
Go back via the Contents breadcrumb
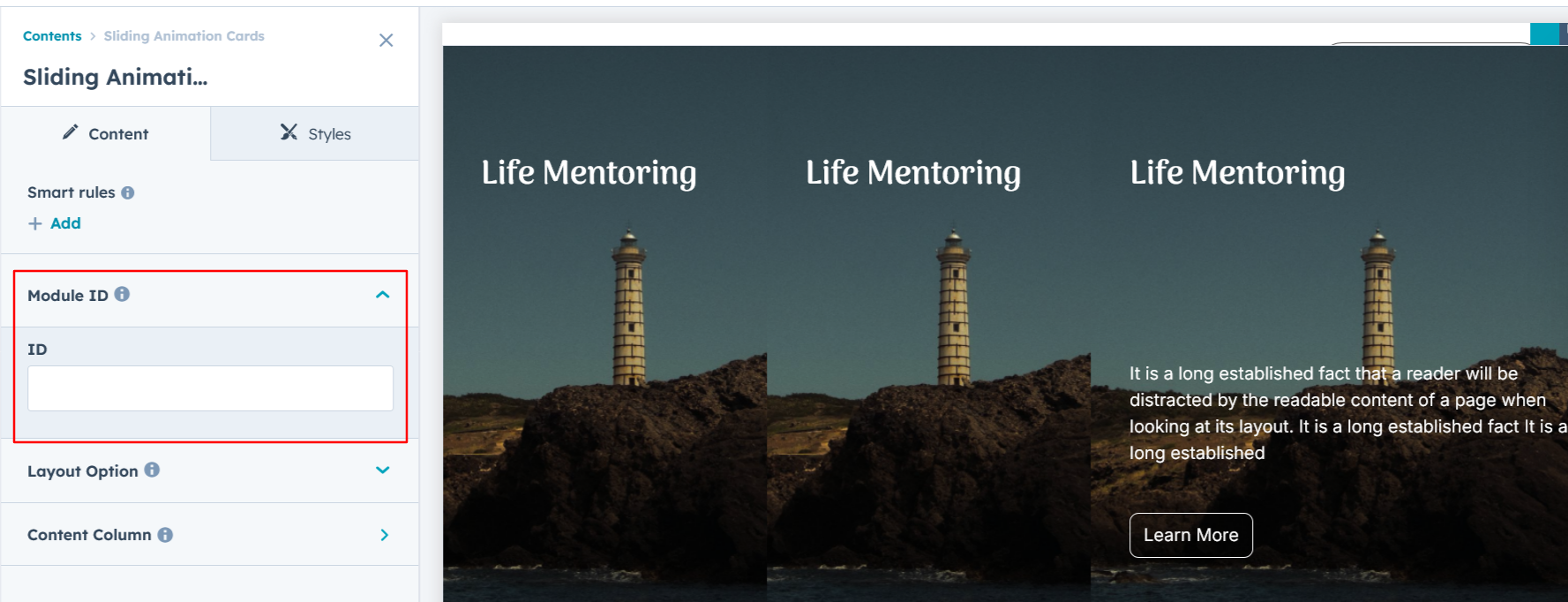coord(52,36)
